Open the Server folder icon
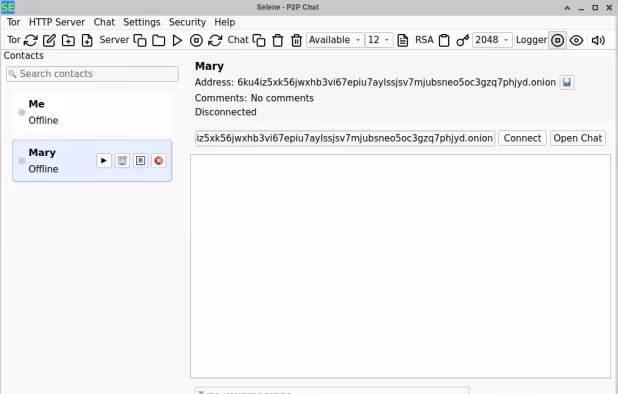 158,40
